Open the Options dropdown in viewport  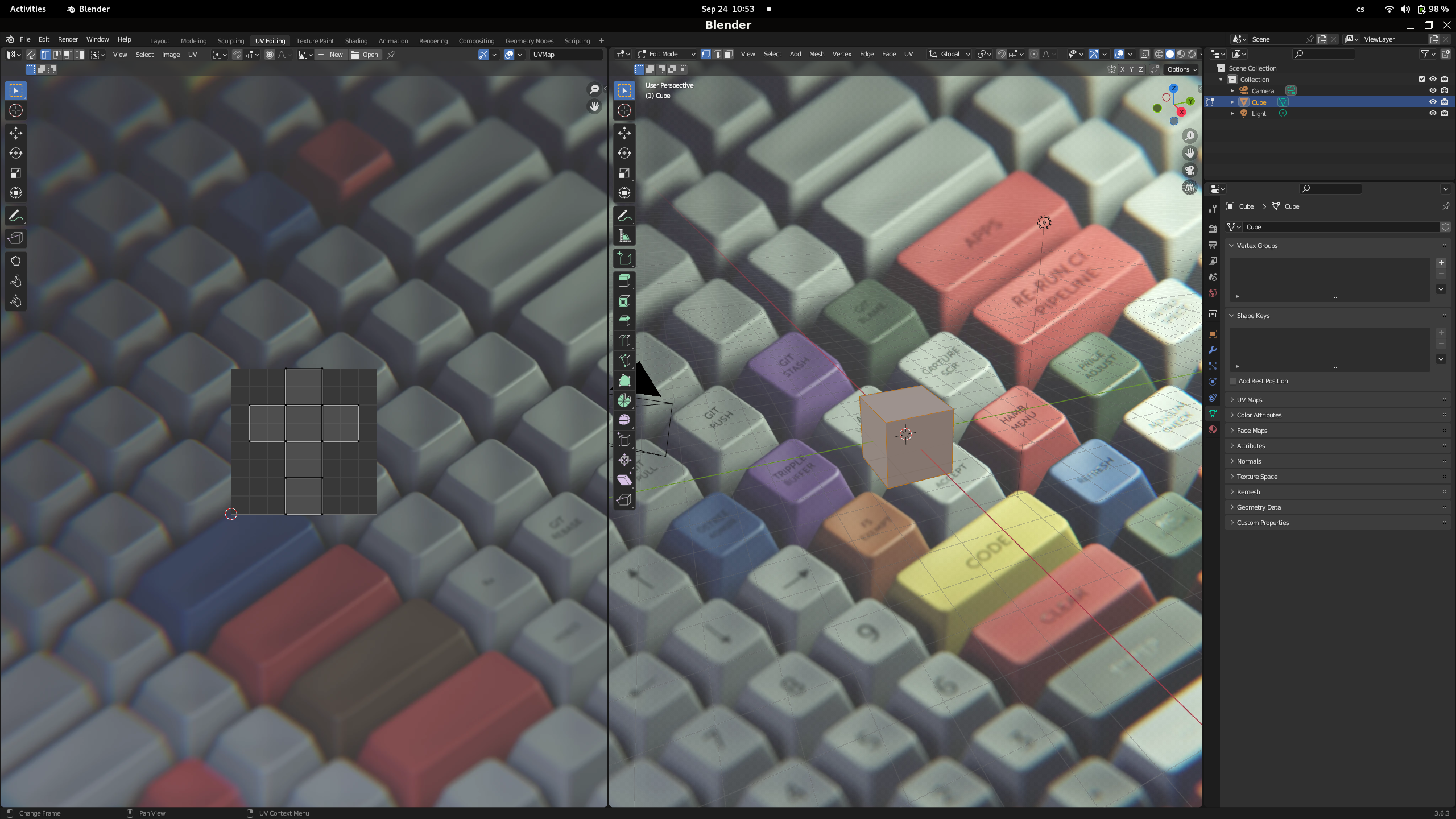(1182, 69)
